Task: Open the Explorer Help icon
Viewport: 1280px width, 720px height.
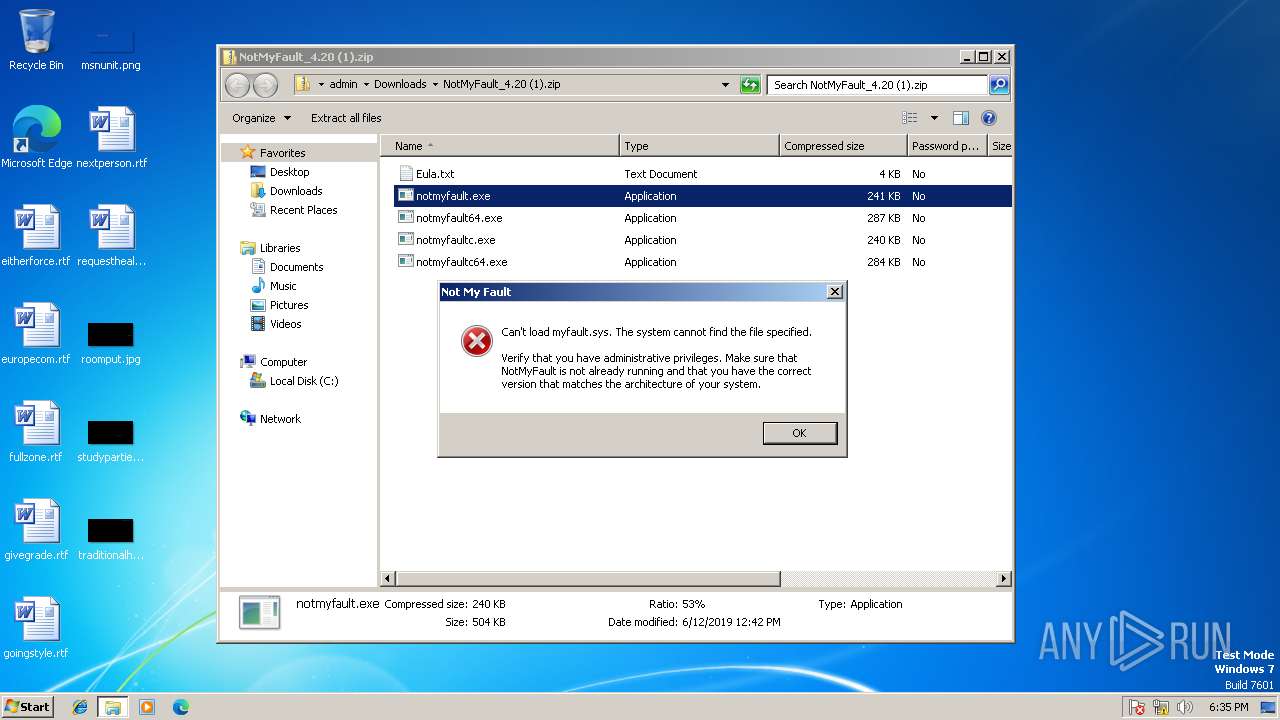Action: (x=989, y=118)
